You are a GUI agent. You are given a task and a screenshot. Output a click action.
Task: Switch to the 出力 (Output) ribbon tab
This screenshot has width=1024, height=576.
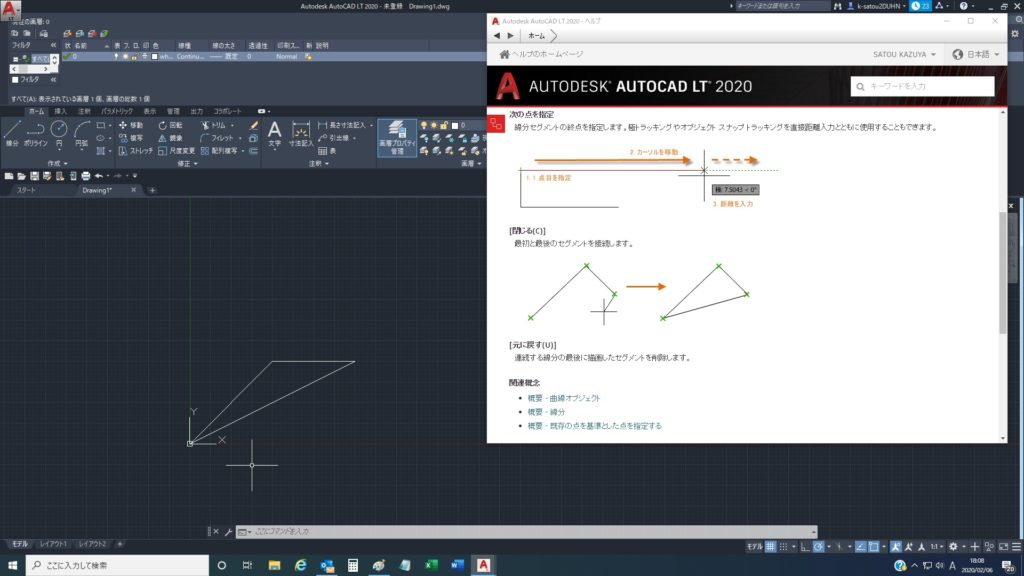pos(197,112)
